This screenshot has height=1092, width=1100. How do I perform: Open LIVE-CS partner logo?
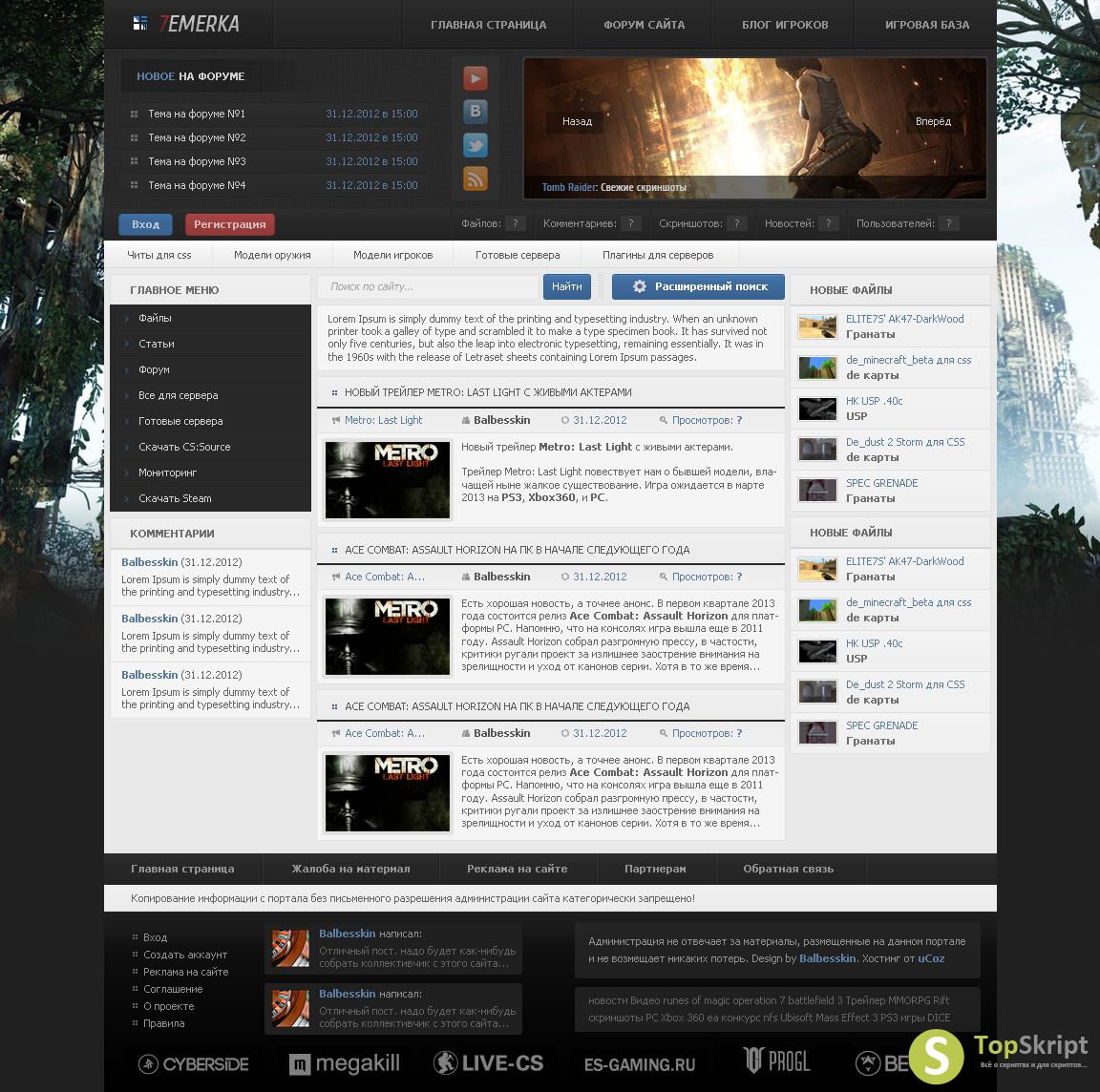(488, 1063)
